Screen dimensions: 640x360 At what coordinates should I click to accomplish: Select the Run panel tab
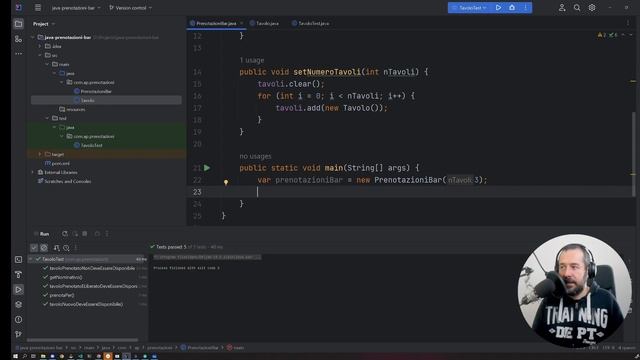click(x=44, y=234)
